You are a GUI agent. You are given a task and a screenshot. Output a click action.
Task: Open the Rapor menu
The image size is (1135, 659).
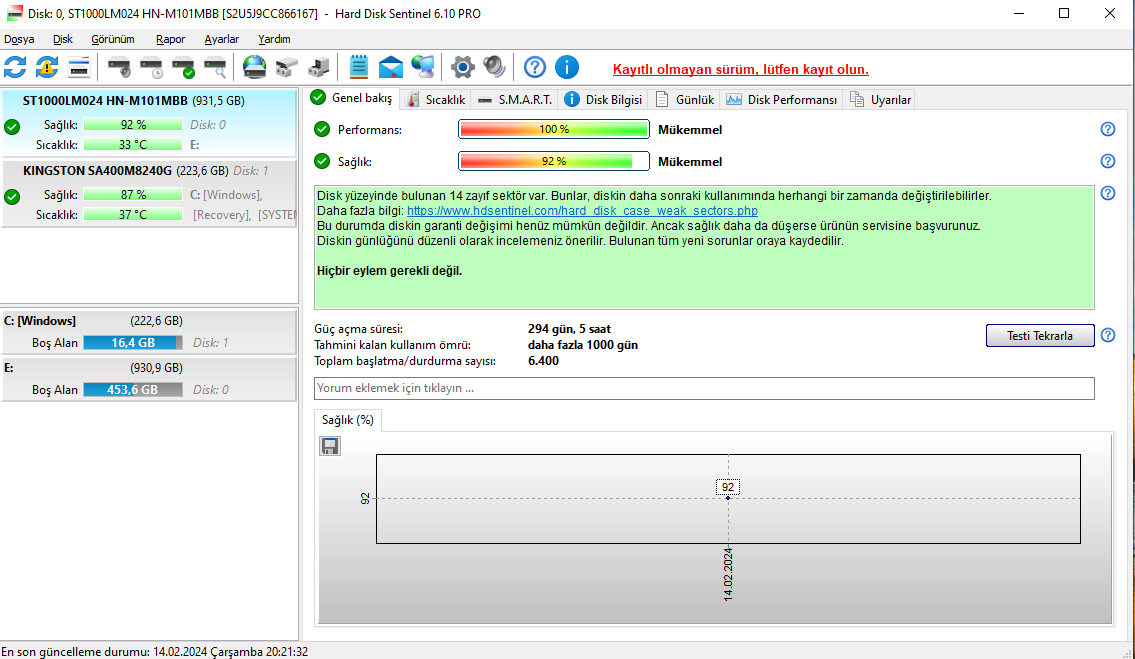click(x=170, y=39)
